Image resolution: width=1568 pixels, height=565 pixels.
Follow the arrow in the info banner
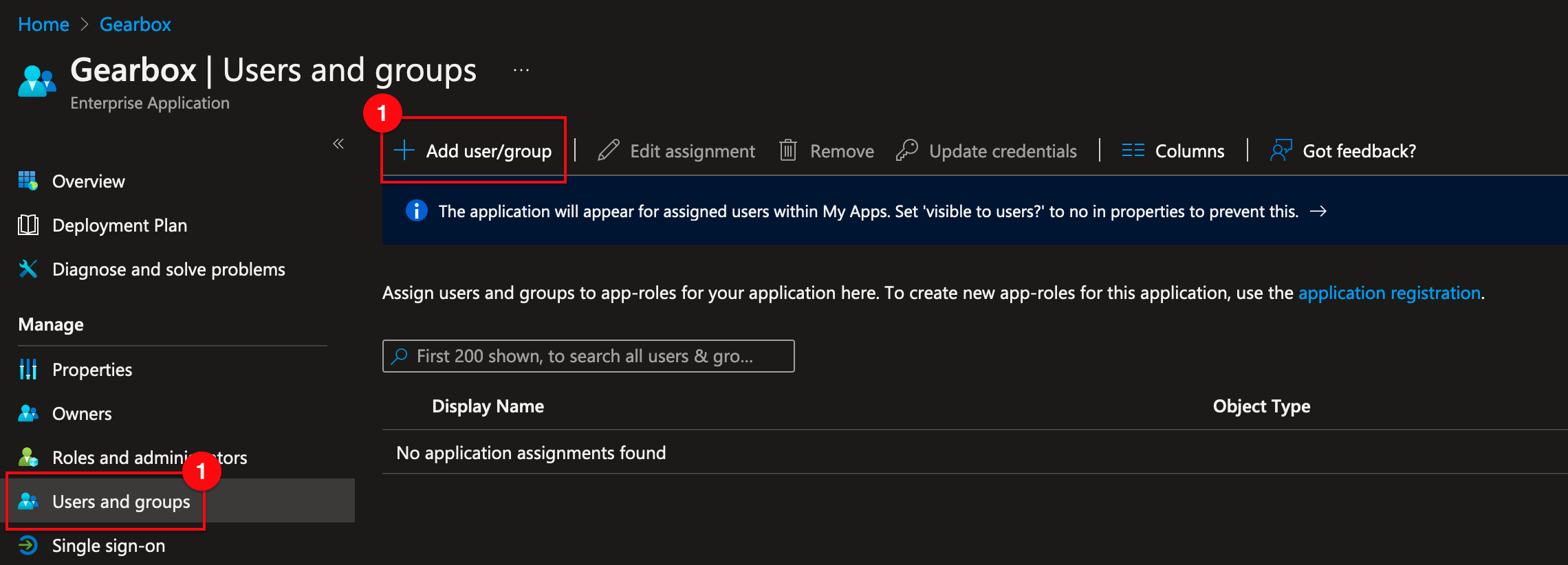(1318, 211)
